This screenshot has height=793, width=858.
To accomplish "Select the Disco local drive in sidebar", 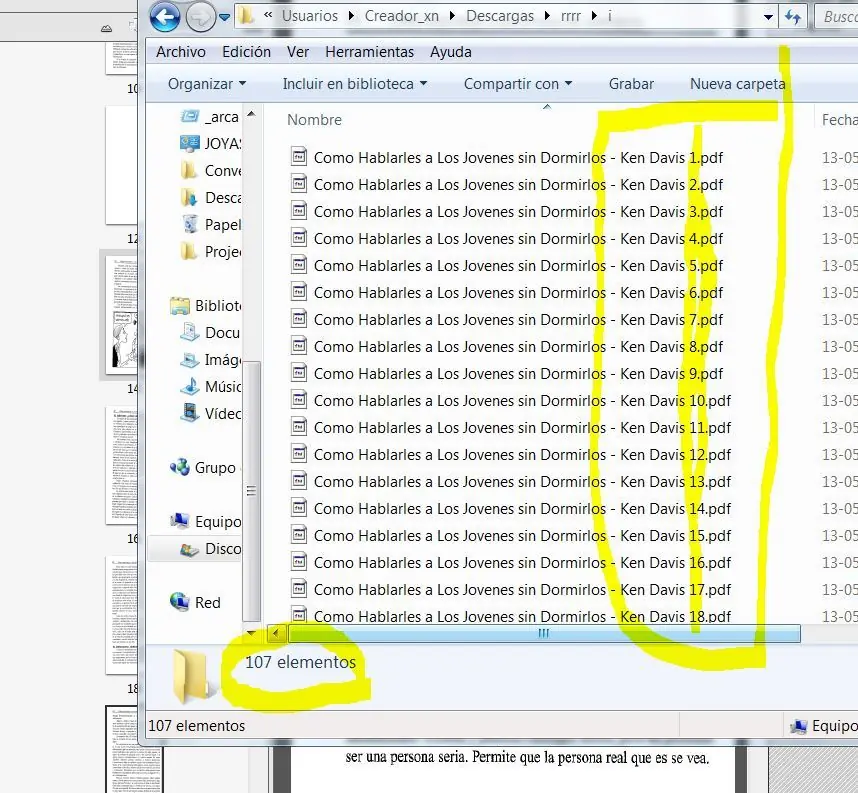I will pyautogui.click(x=211, y=549).
